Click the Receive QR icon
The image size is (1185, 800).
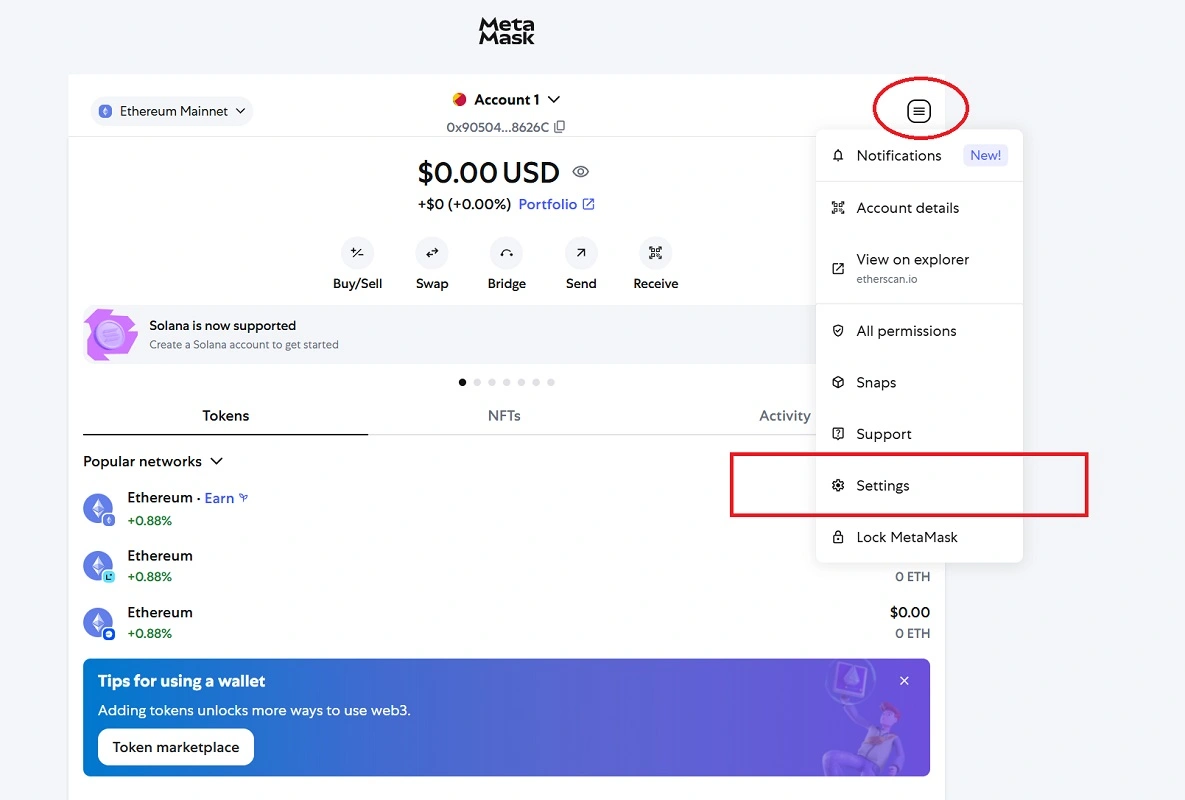pyautogui.click(x=655, y=253)
